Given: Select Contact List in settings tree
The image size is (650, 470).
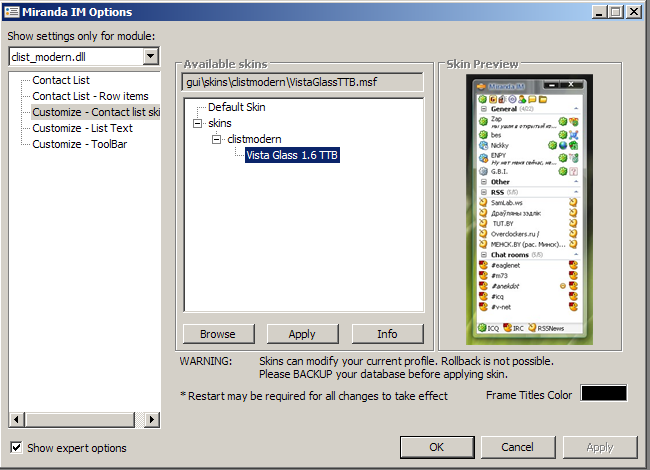Looking at the screenshot, I should [x=61, y=80].
